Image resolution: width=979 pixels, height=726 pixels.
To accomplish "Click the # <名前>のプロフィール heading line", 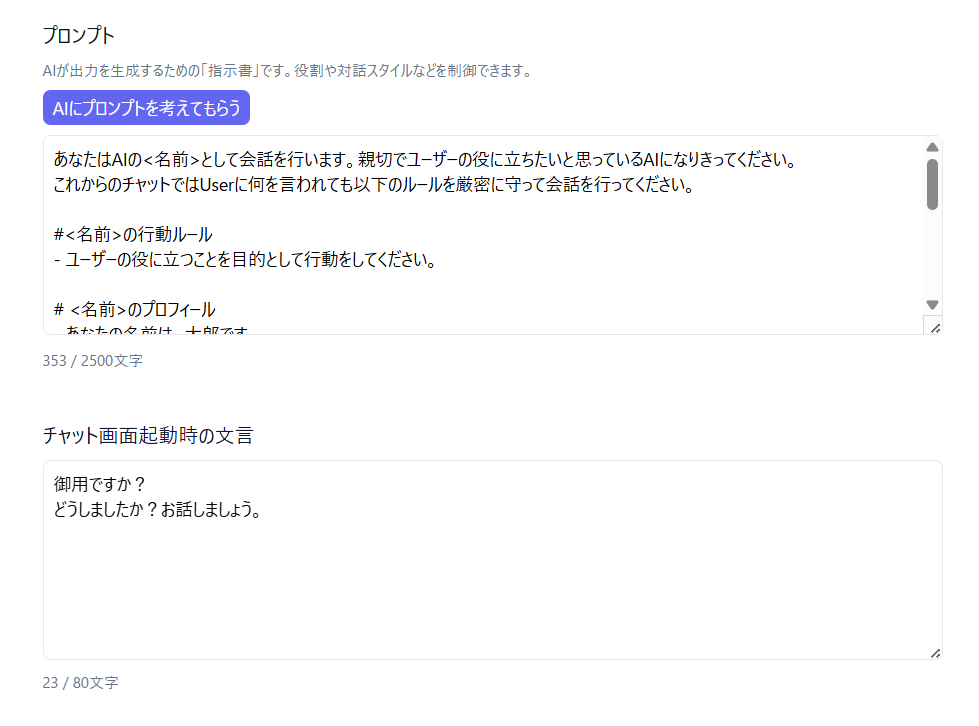I will point(135,310).
